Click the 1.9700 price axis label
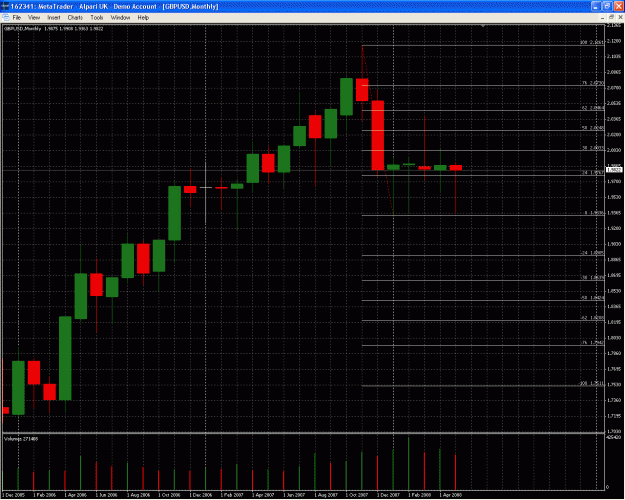 (x=614, y=181)
